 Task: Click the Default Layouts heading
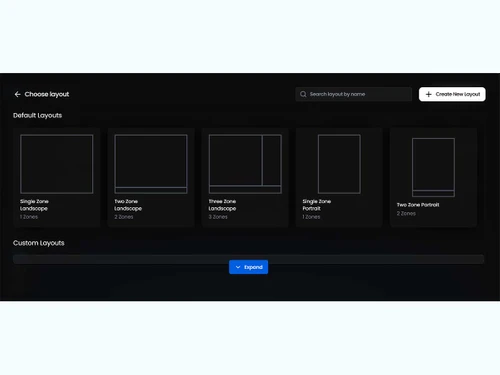pyautogui.click(x=37, y=115)
